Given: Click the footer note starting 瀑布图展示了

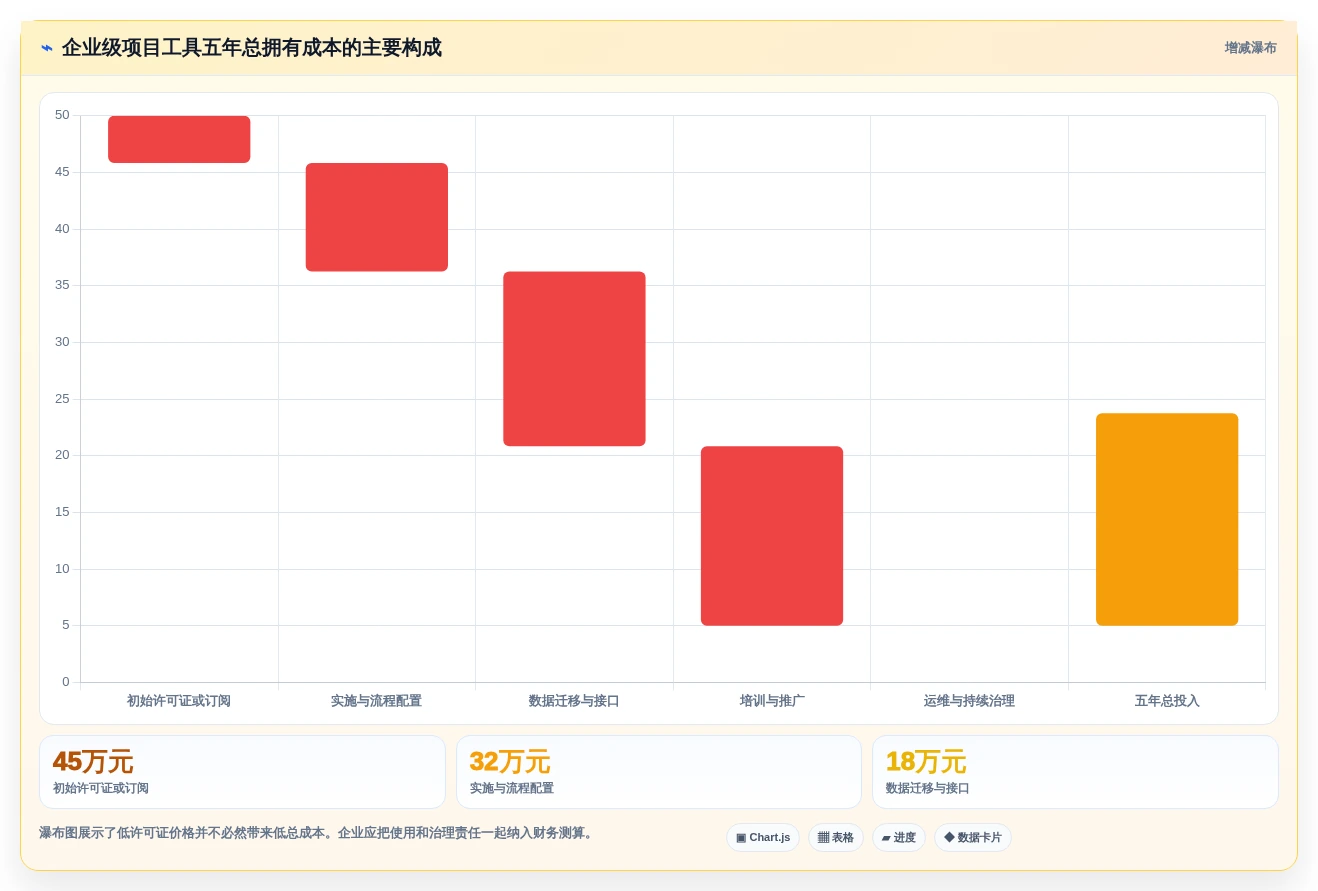Looking at the screenshot, I should click(x=318, y=833).
